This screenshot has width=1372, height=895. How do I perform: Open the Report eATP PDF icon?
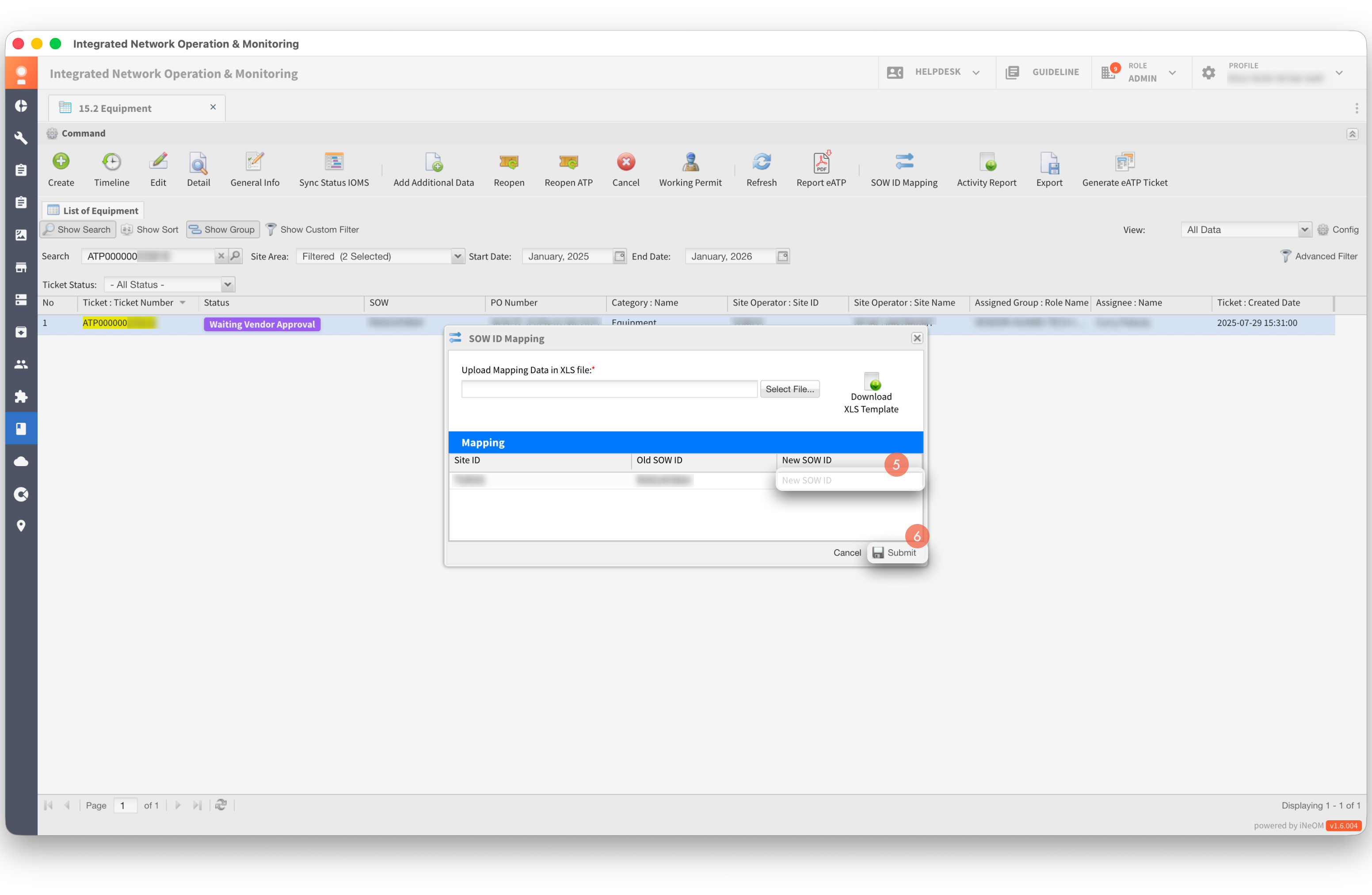pos(820,162)
